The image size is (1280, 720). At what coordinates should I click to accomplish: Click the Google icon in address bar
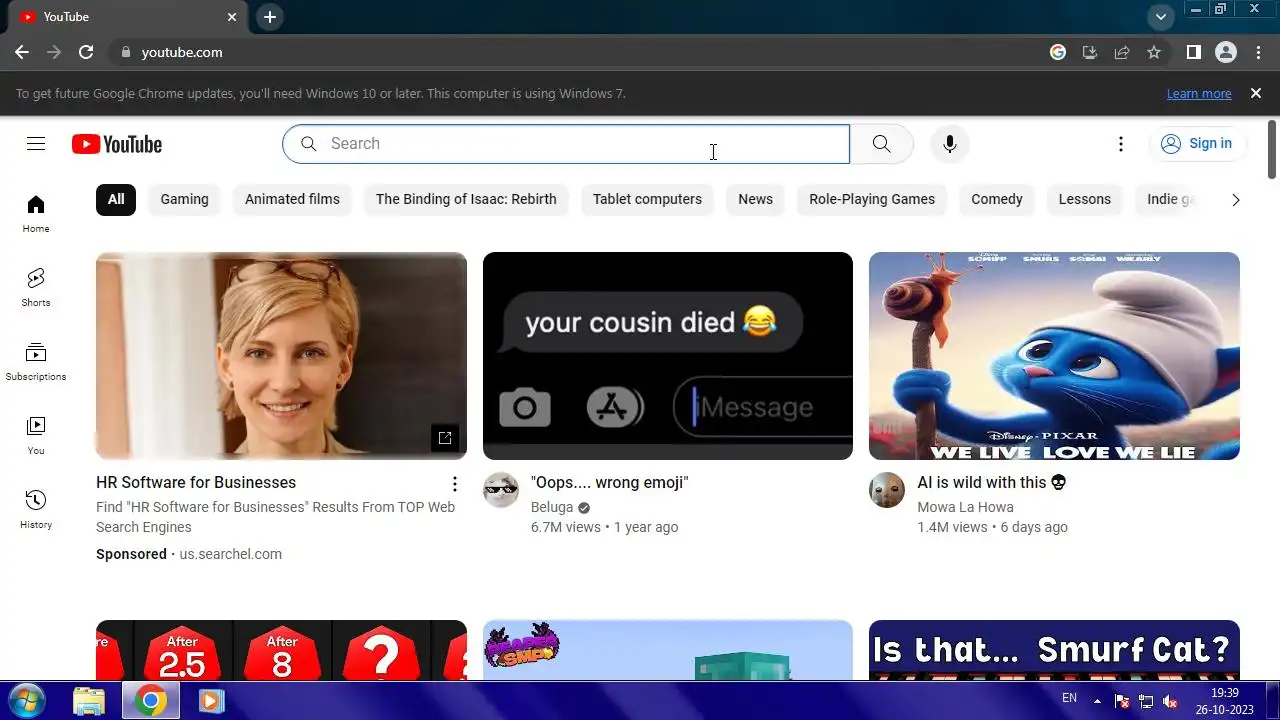click(x=1058, y=52)
